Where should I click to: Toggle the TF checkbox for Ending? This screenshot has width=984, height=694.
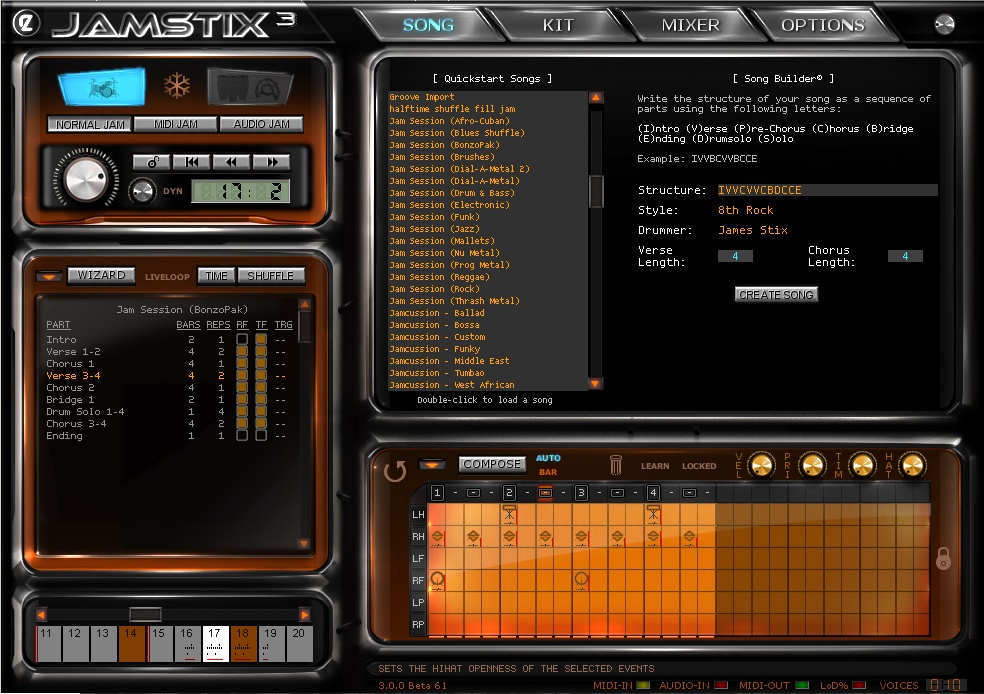click(x=261, y=436)
